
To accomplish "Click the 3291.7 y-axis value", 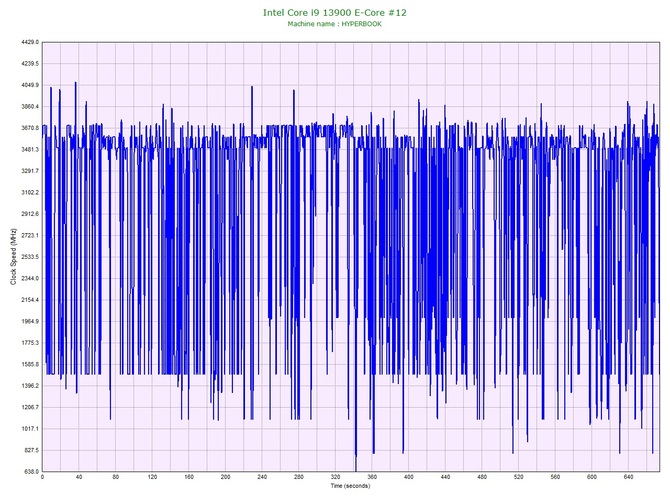I will tap(30, 171).
